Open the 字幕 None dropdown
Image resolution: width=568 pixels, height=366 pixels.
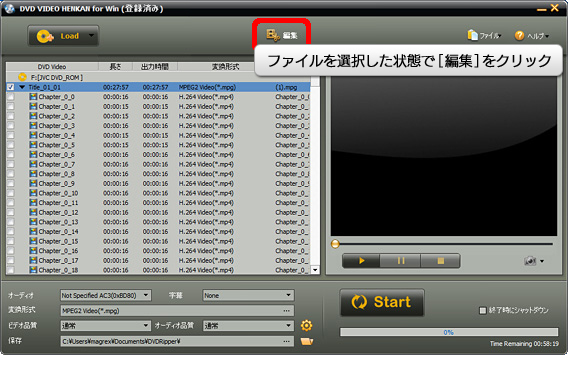pyautogui.click(x=248, y=295)
